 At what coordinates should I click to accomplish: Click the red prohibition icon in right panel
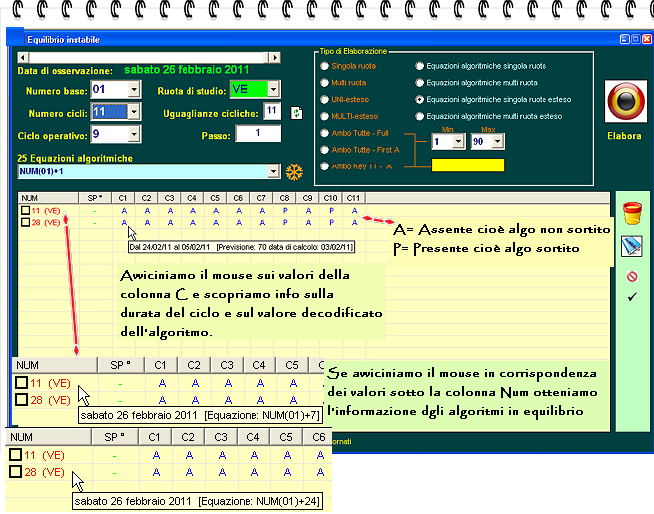point(630,276)
